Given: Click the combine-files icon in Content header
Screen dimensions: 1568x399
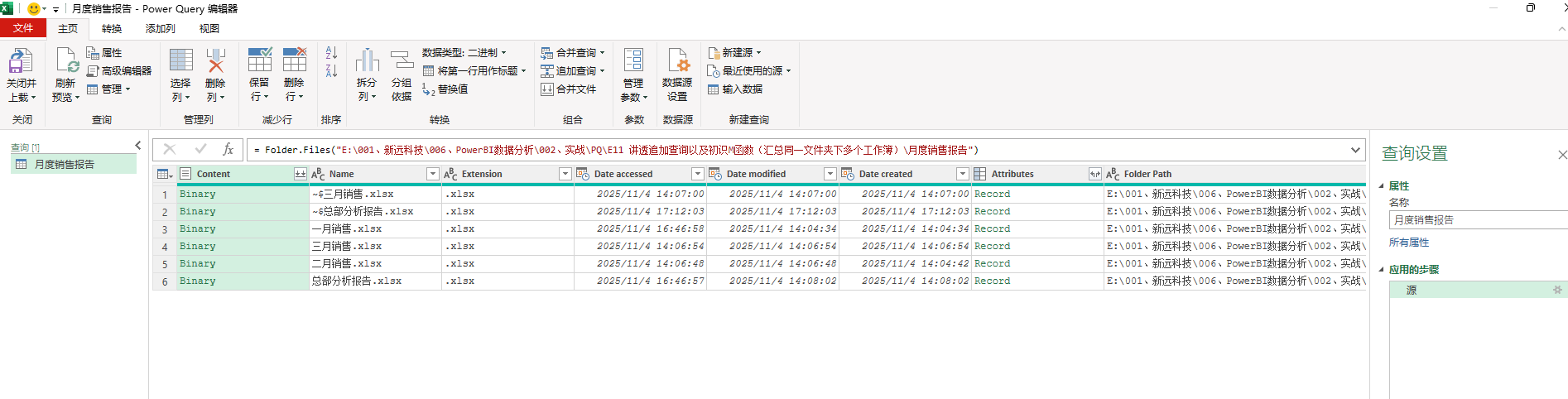Looking at the screenshot, I should point(300,174).
